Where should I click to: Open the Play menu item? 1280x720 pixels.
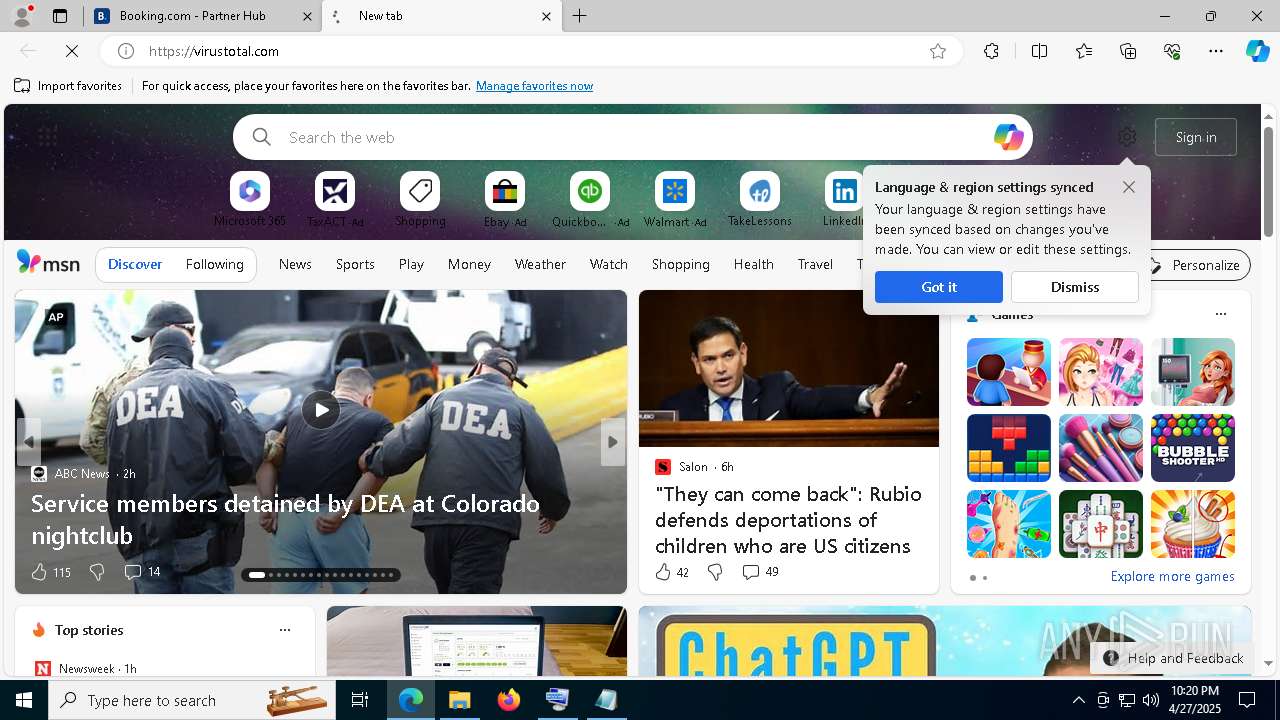click(411, 264)
